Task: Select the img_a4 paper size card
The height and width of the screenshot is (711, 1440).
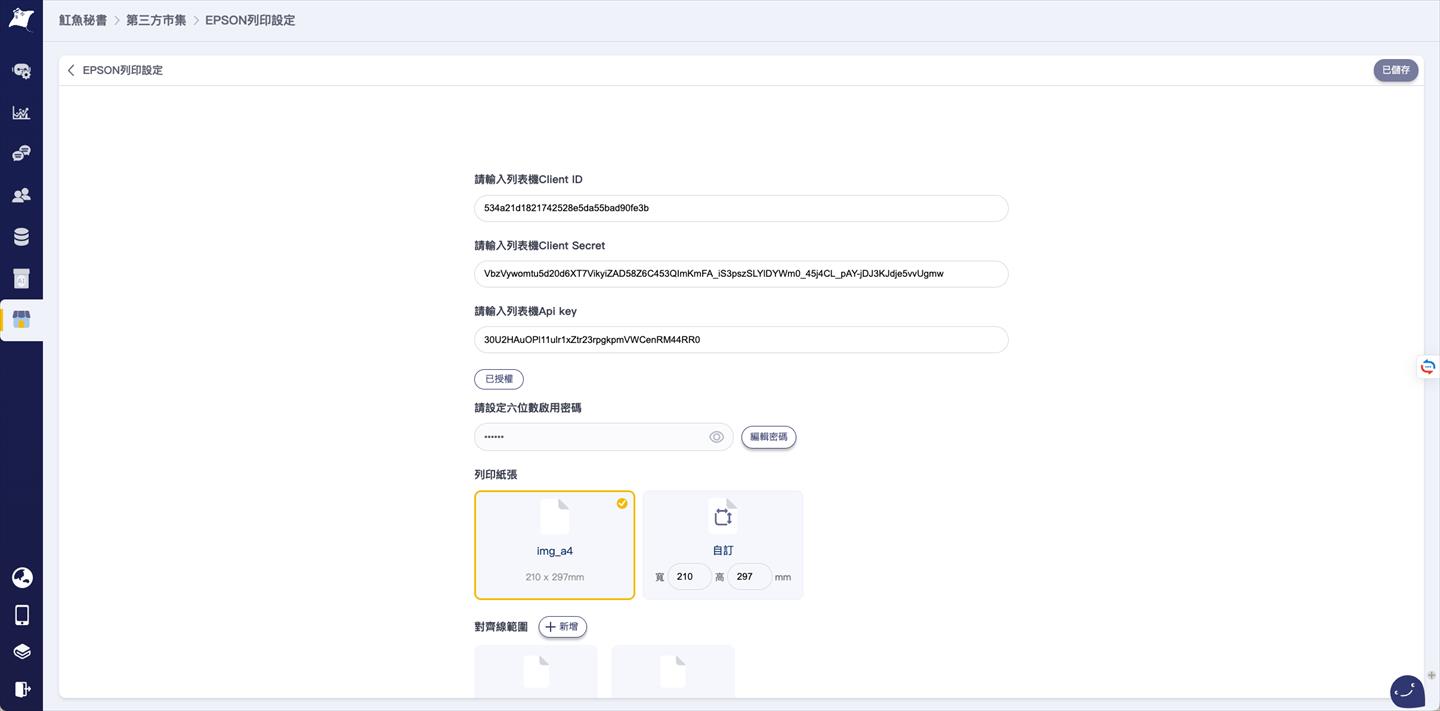Action: pyautogui.click(x=554, y=545)
